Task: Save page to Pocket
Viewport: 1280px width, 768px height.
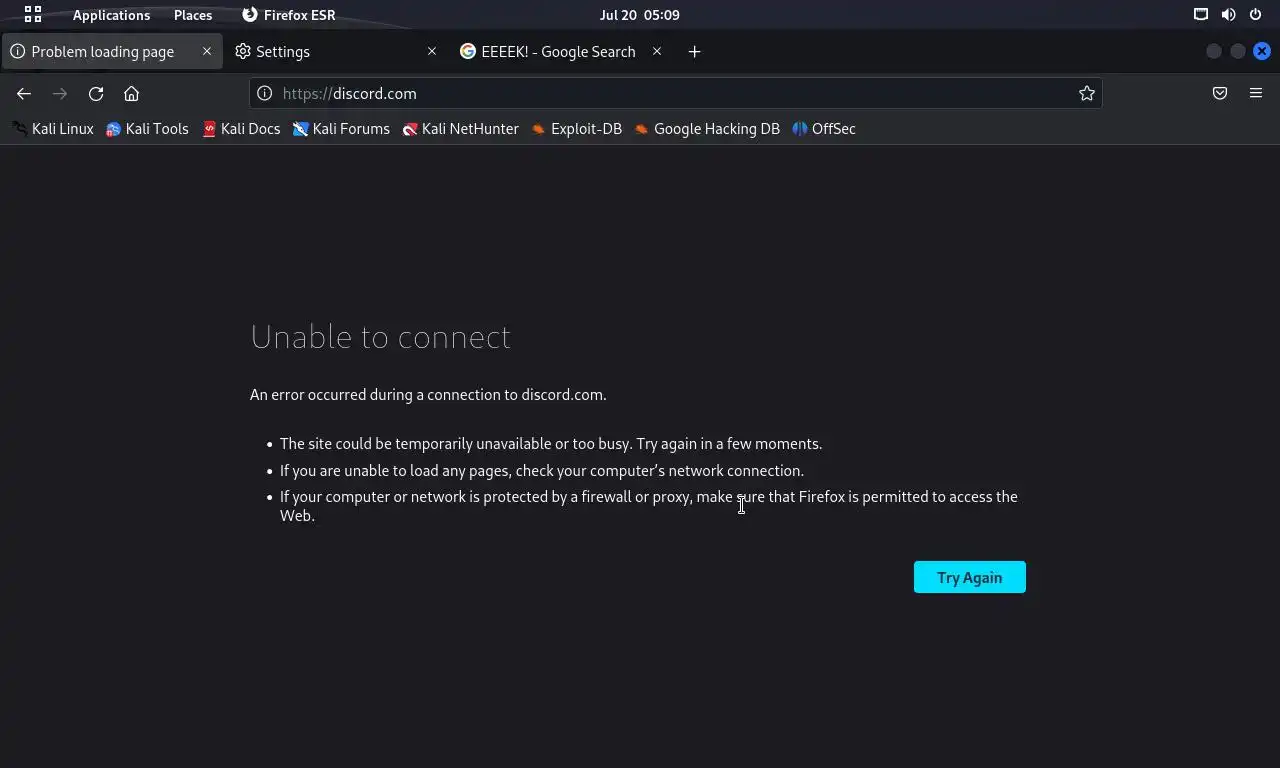Action: click(1220, 93)
